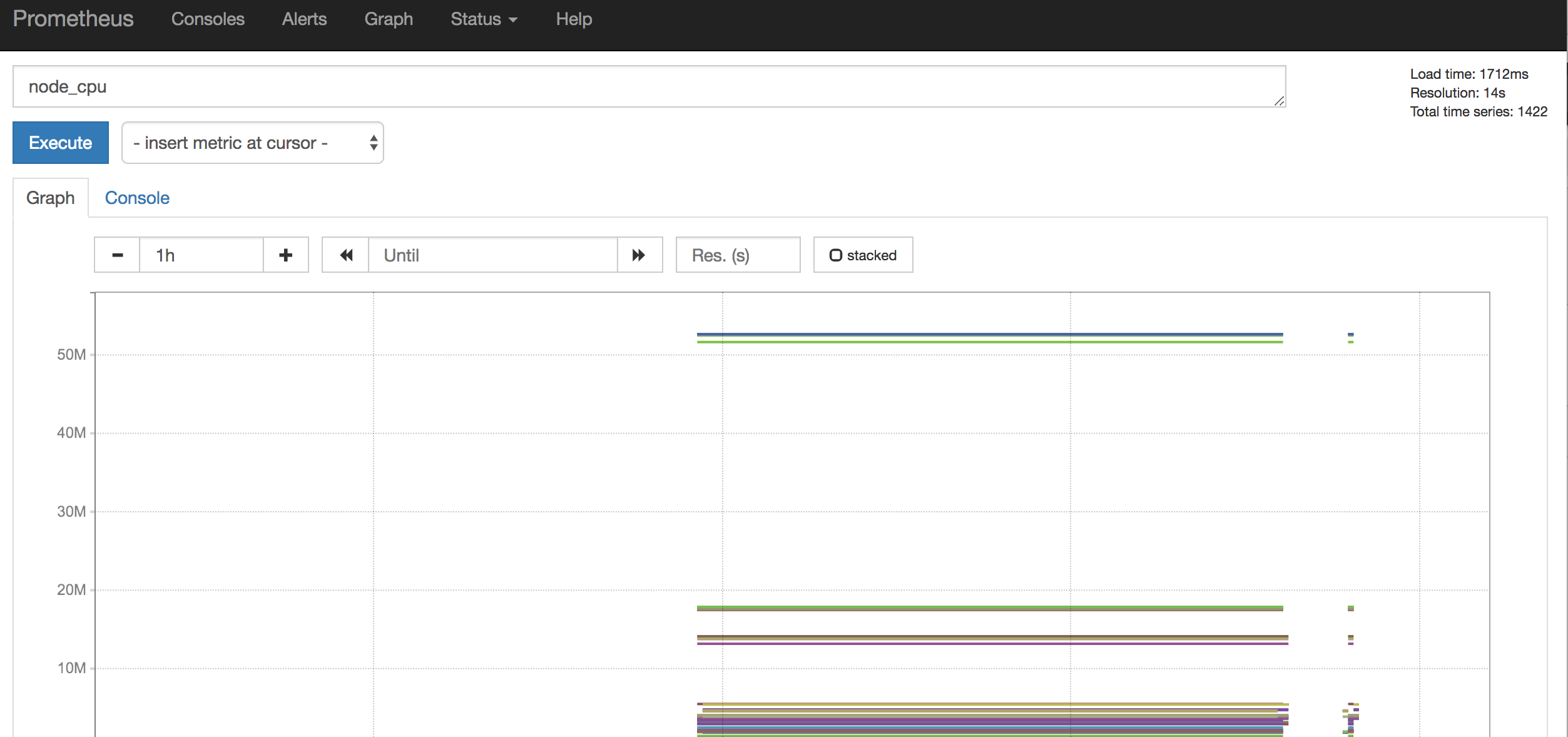The width and height of the screenshot is (1568, 737).
Task: Click the Prometheus brand link
Action: [73, 19]
